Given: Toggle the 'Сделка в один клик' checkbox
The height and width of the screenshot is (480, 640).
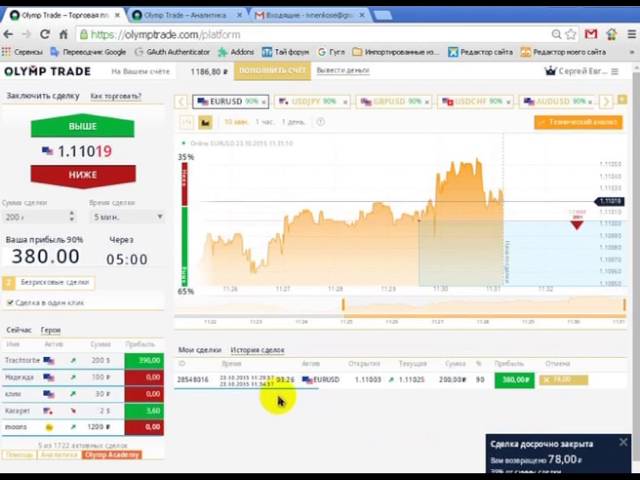Looking at the screenshot, I should pyautogui.click(x=10, y=302).
